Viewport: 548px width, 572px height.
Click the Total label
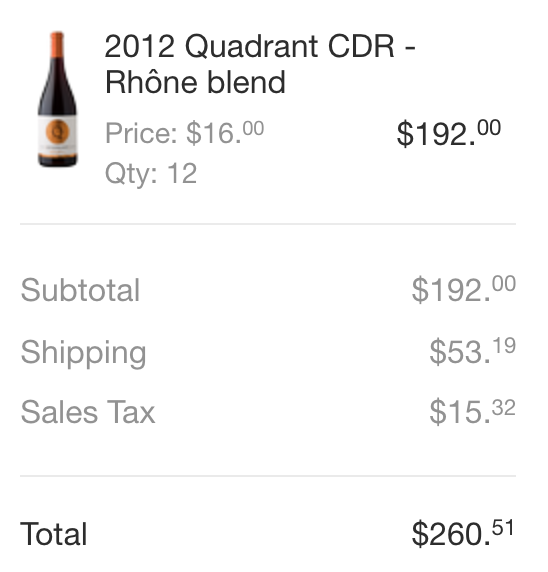(x=54, y=534)
